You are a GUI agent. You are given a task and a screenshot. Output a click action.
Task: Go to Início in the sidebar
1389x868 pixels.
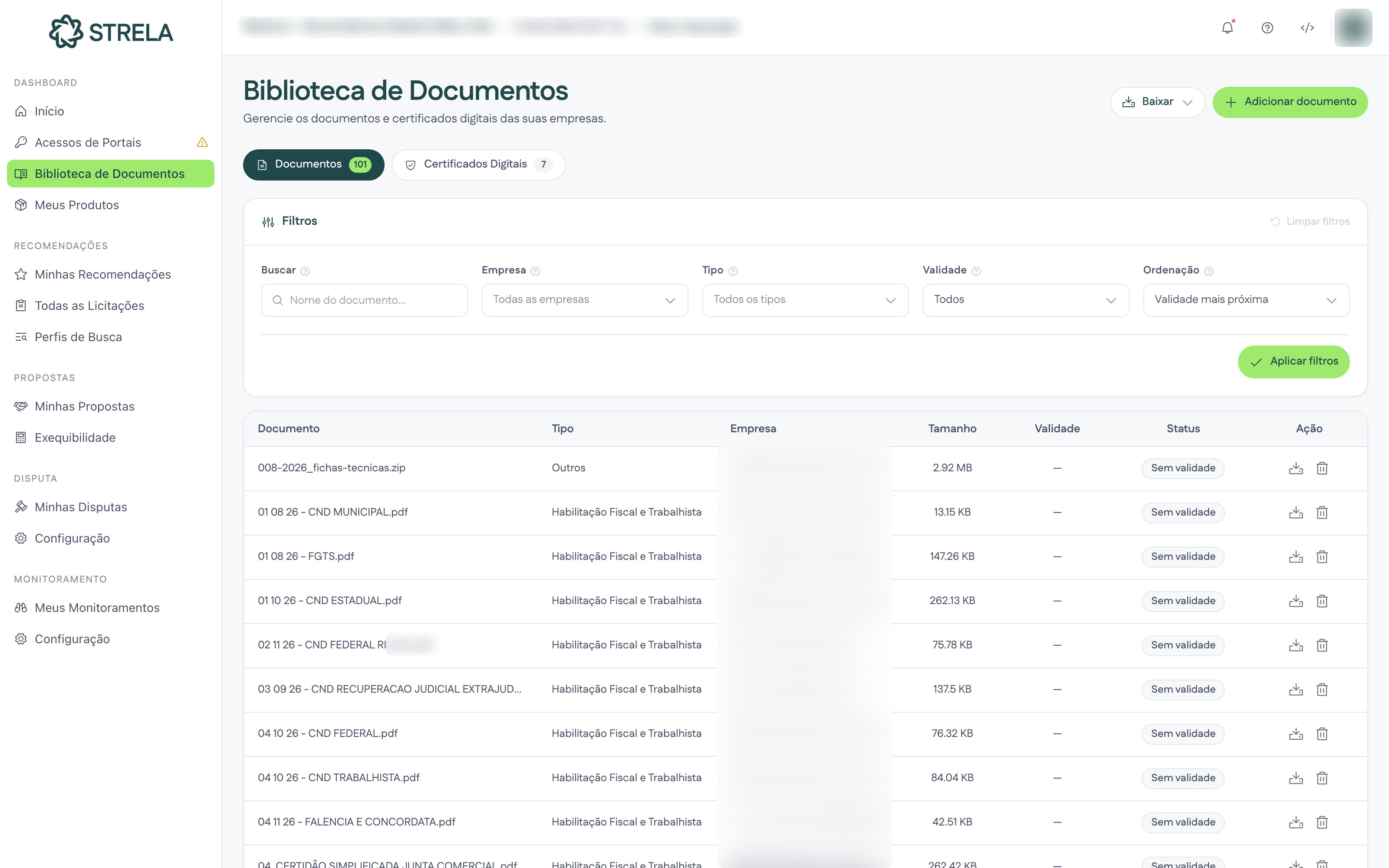click(110, 112)
